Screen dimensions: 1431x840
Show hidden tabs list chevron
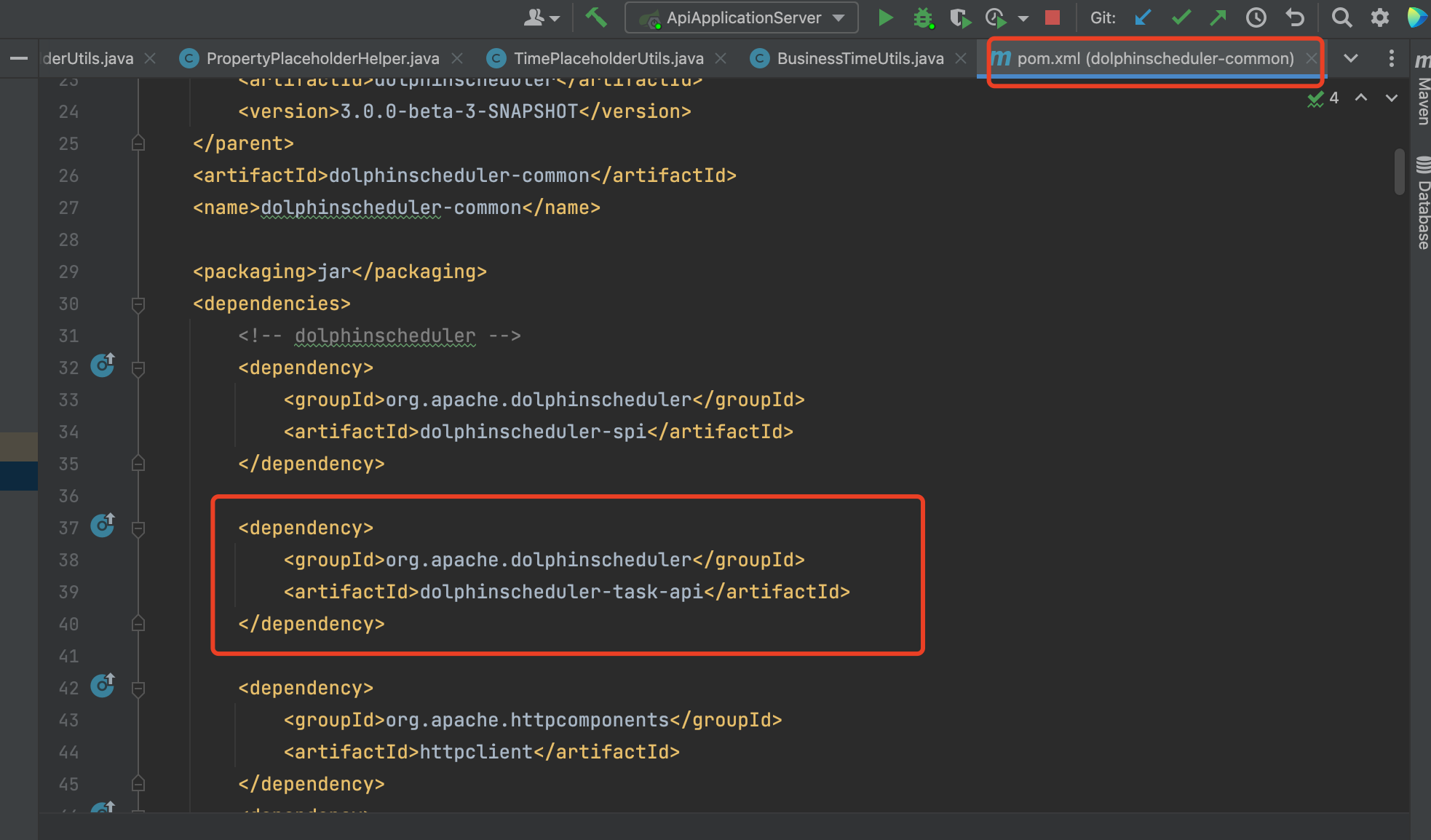(1351, 58)
